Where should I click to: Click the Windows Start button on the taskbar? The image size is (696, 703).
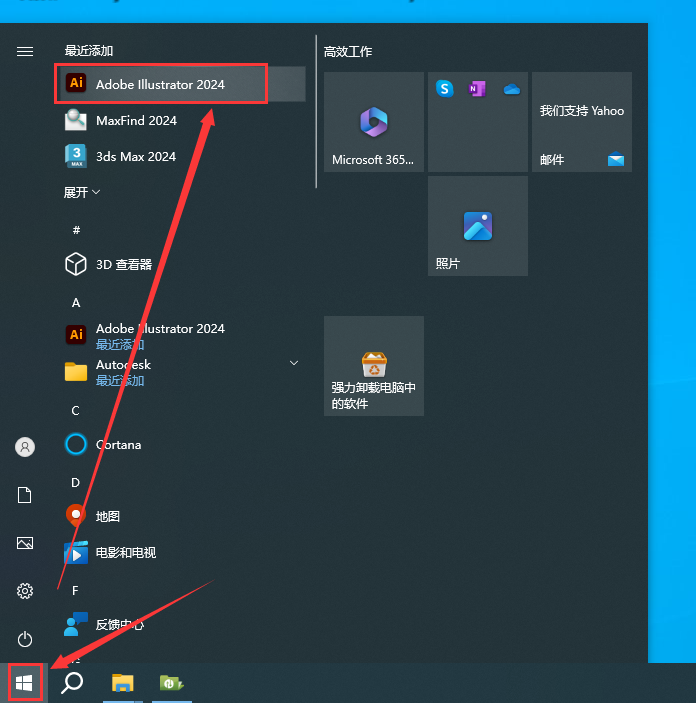(x=25, y=683)
